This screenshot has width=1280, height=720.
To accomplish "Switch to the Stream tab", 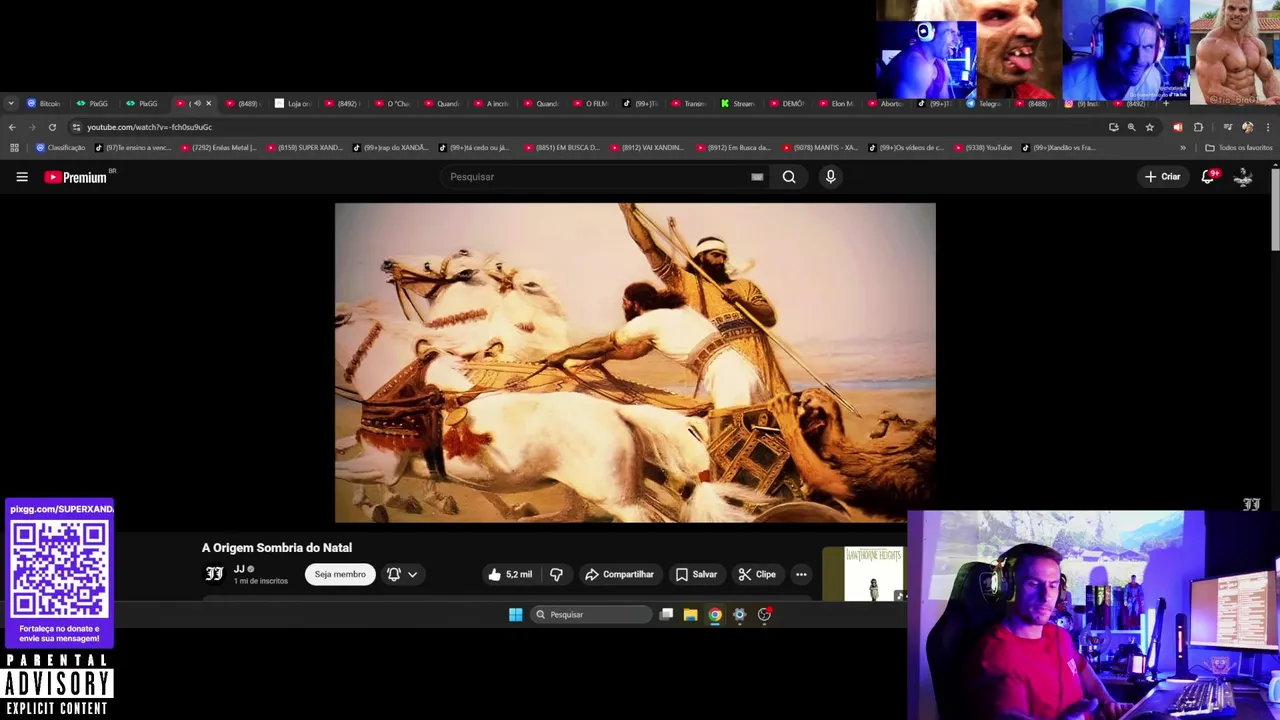I will pyautogui.click(x=740, y=103).
